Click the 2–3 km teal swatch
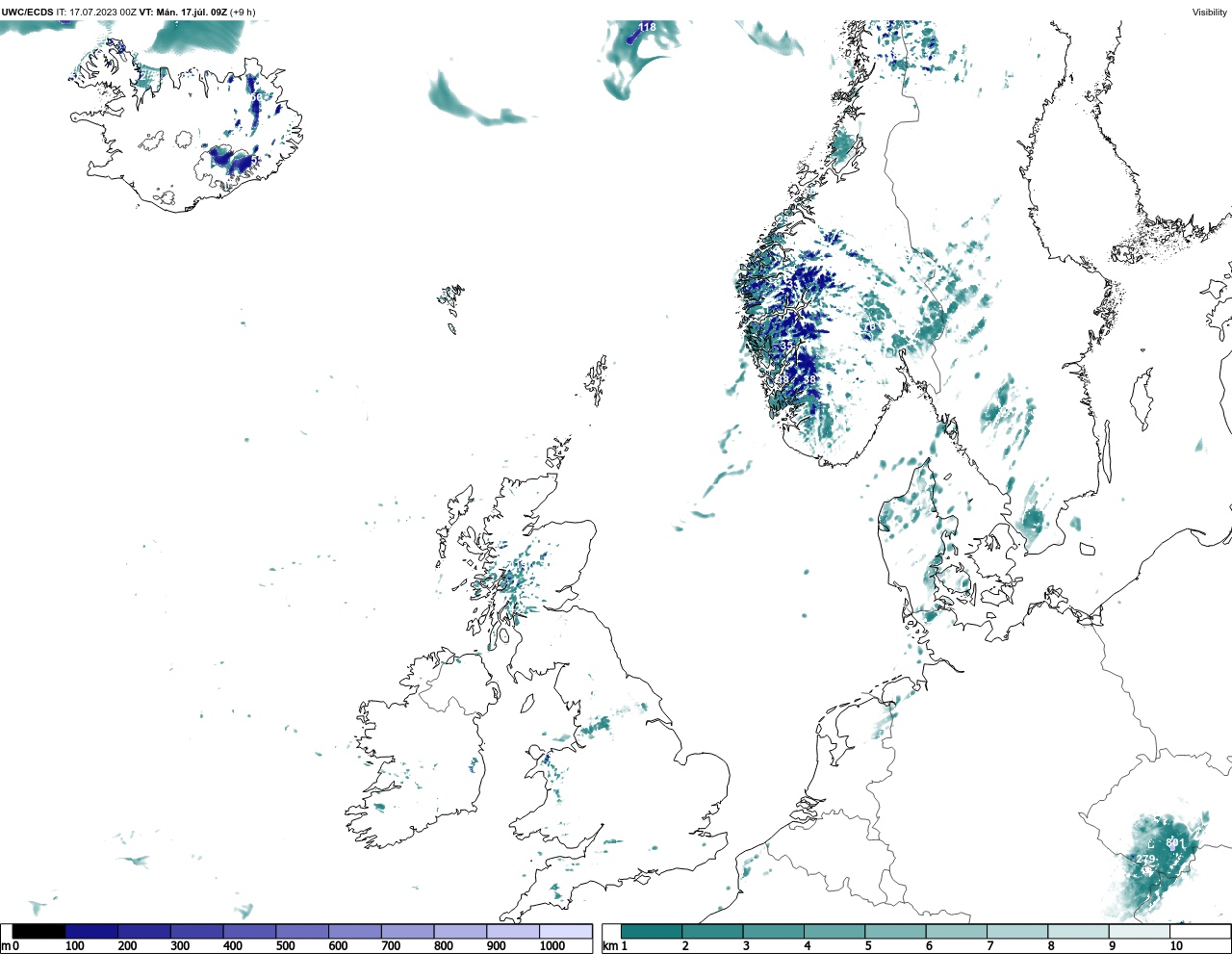 tap(712, 931)
